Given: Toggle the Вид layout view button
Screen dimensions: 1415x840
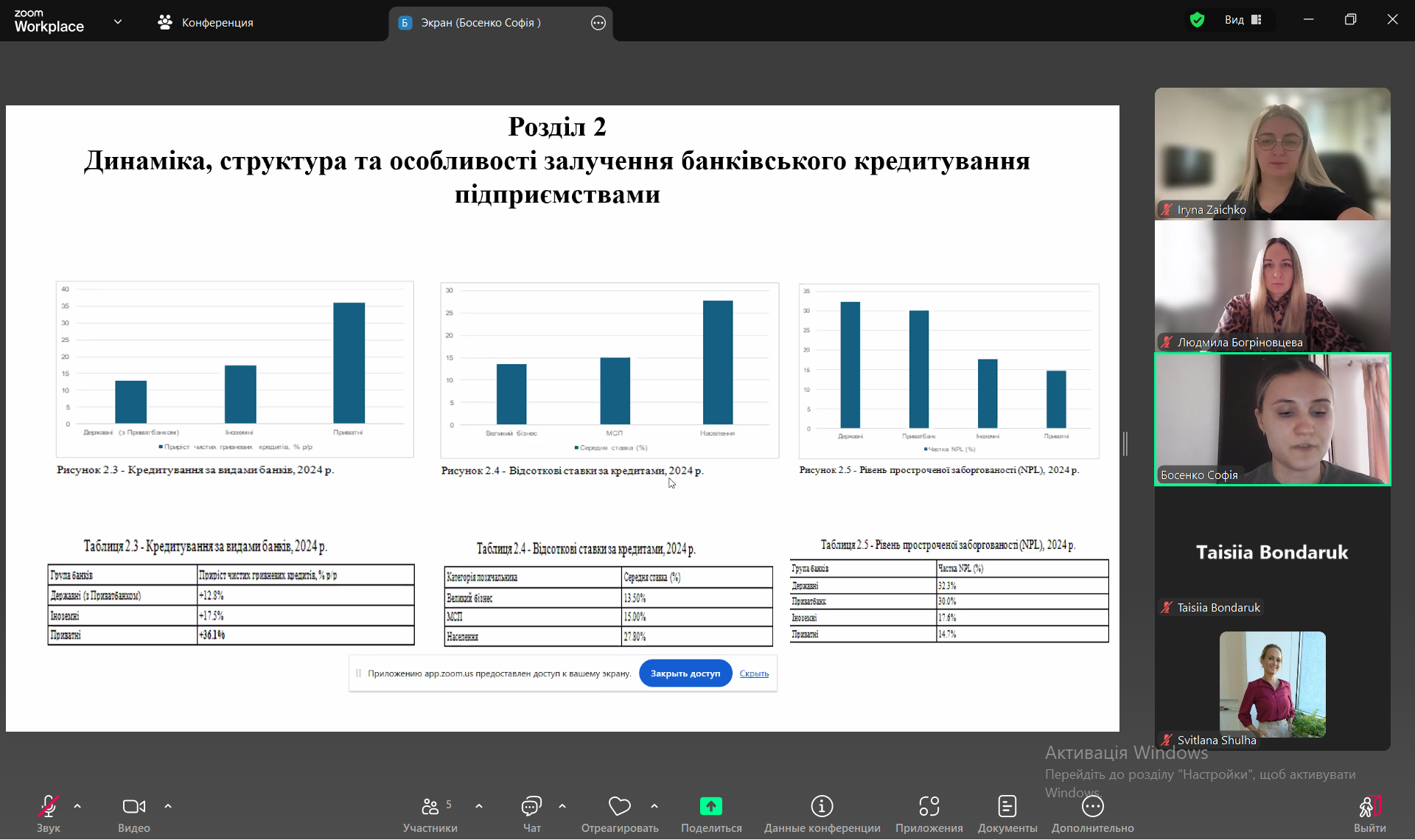Looking at the screenshot, I should point(1243,20).
